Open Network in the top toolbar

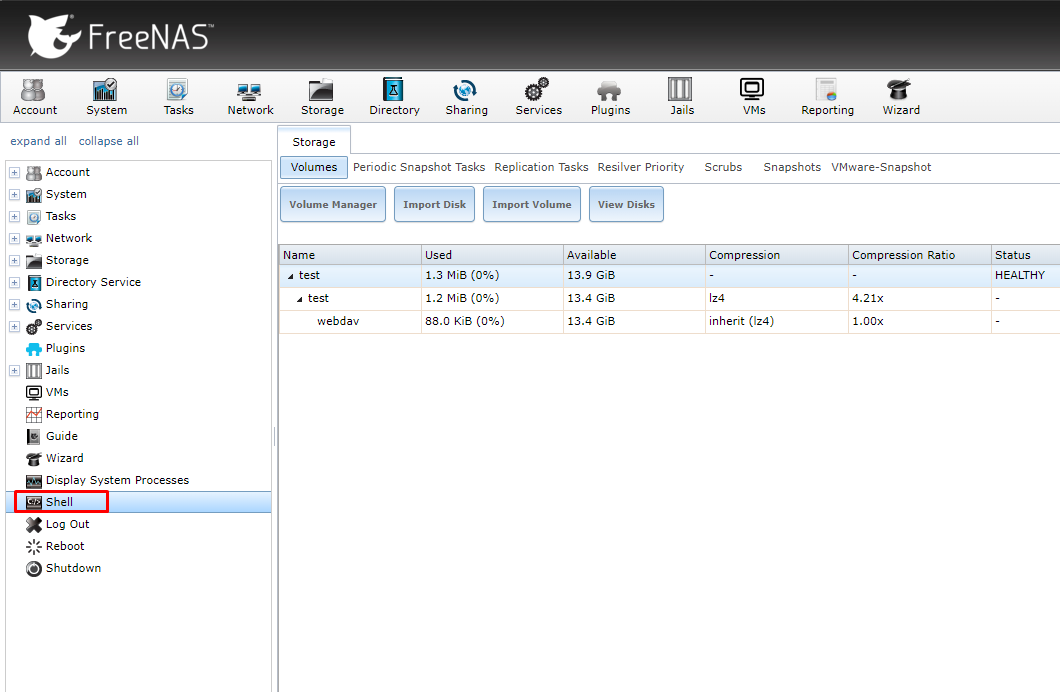tap(250, 97)
